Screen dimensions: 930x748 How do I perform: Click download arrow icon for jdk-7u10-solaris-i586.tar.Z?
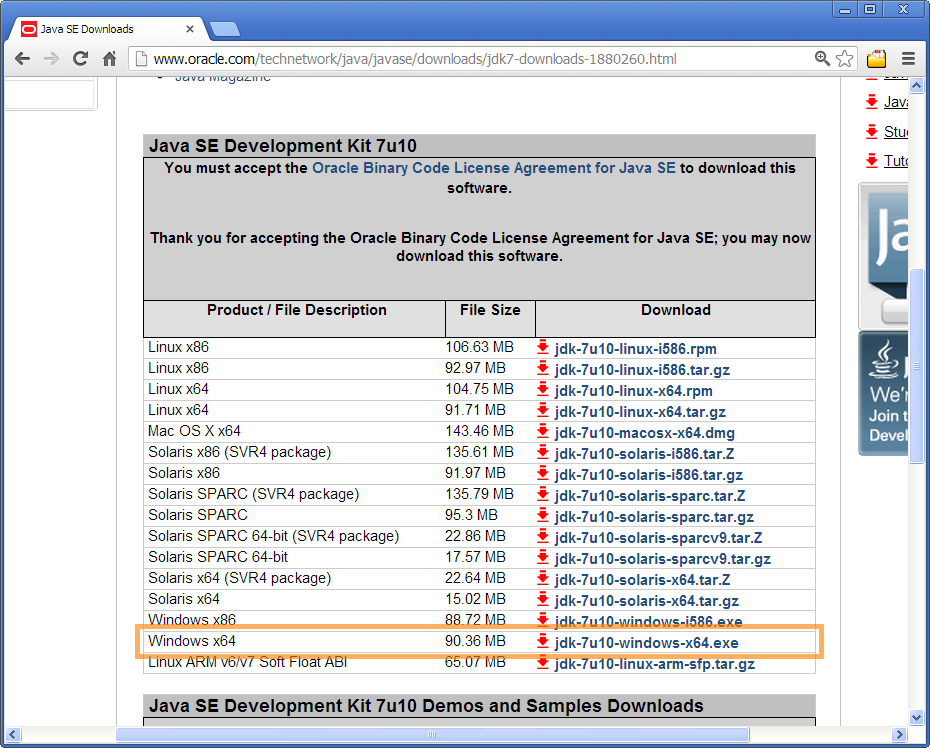tap(543, 452)
